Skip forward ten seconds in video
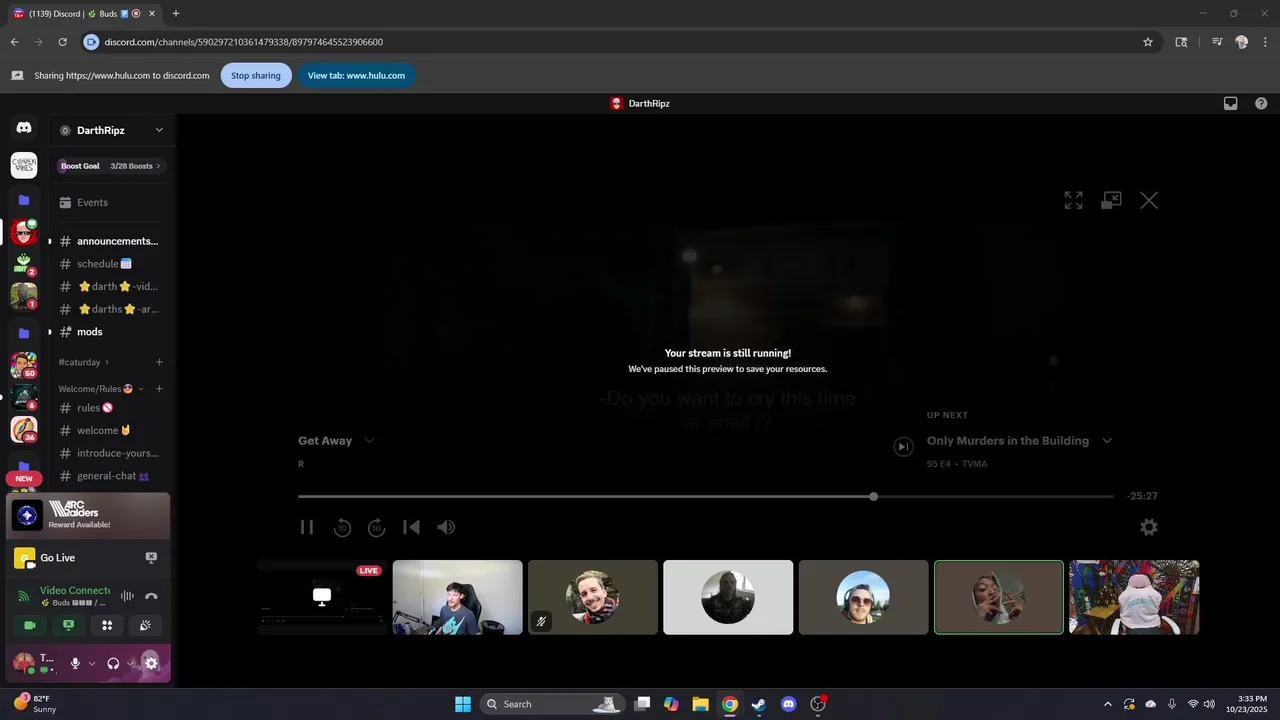The width and height of the screenshot is (1280, 720). tap(376, 527)
